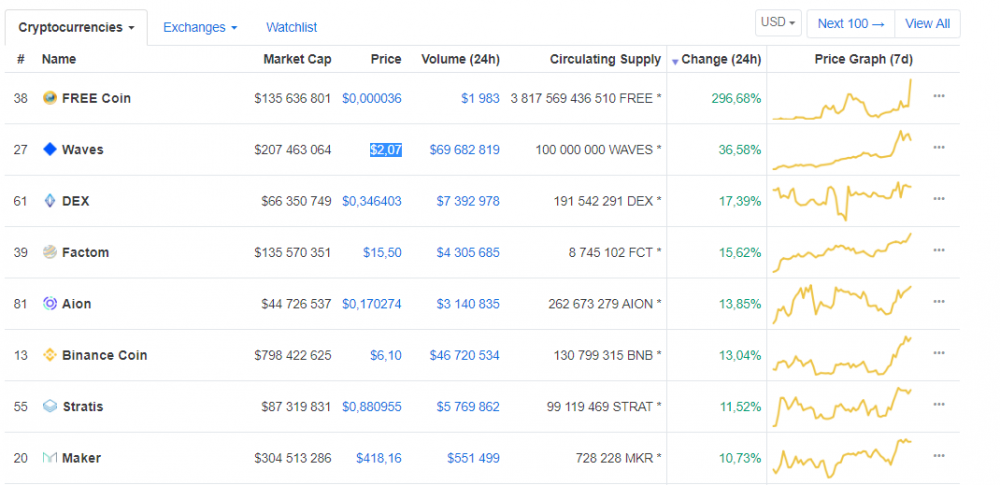Sort by the # rank column

click(x=21, y=59)
